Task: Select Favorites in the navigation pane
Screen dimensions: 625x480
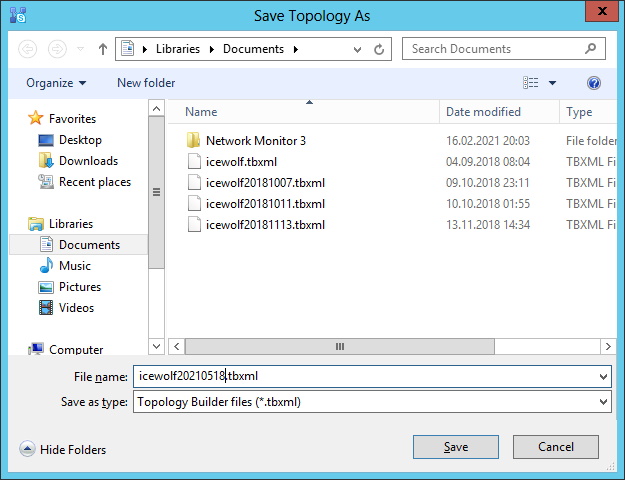Action: (x=72, y=118)
